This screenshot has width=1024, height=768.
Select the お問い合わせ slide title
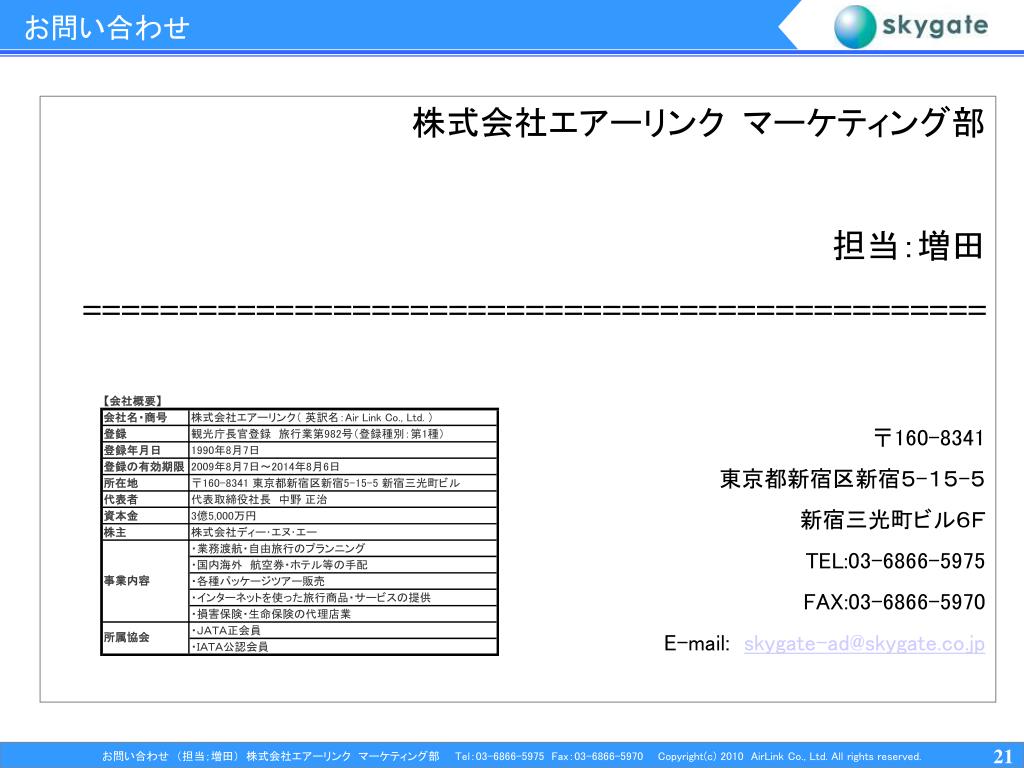tap(106, 27)
